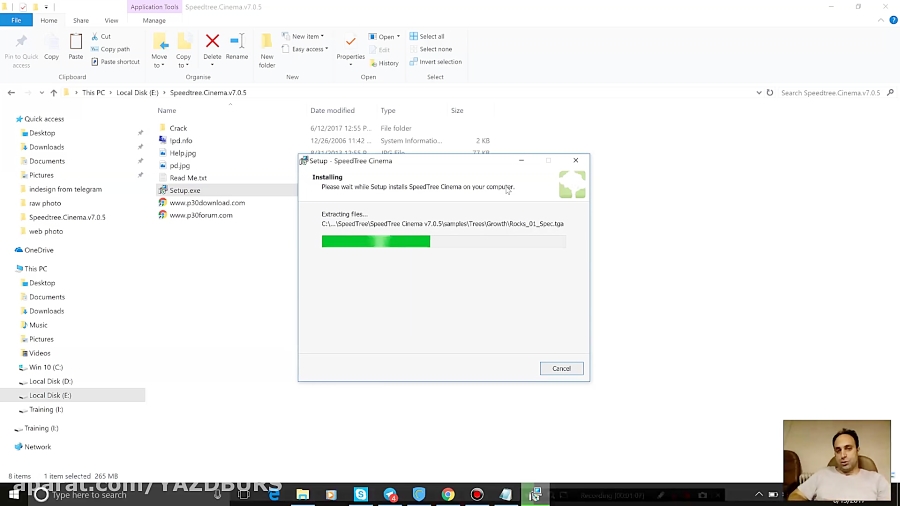Image resolution: width=900 pixels, height=506 pixels.
Task: Click the ribbon Help question mark
Action: click(x=893, y=20)
